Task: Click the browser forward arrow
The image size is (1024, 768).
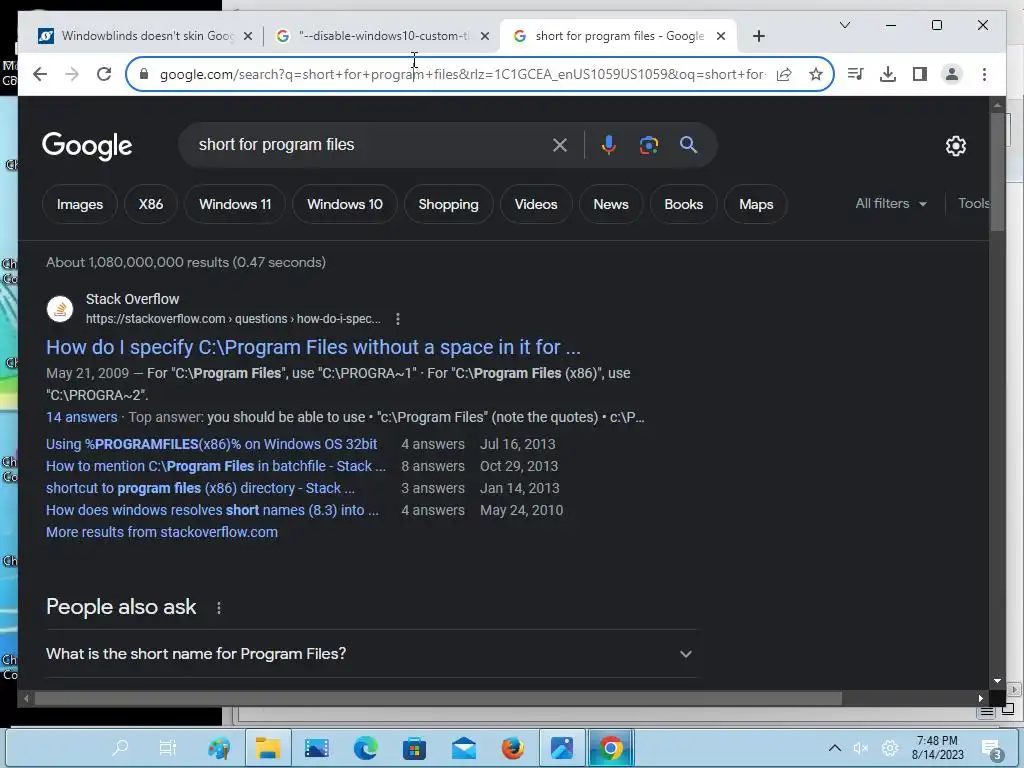Action: point(72,74)
